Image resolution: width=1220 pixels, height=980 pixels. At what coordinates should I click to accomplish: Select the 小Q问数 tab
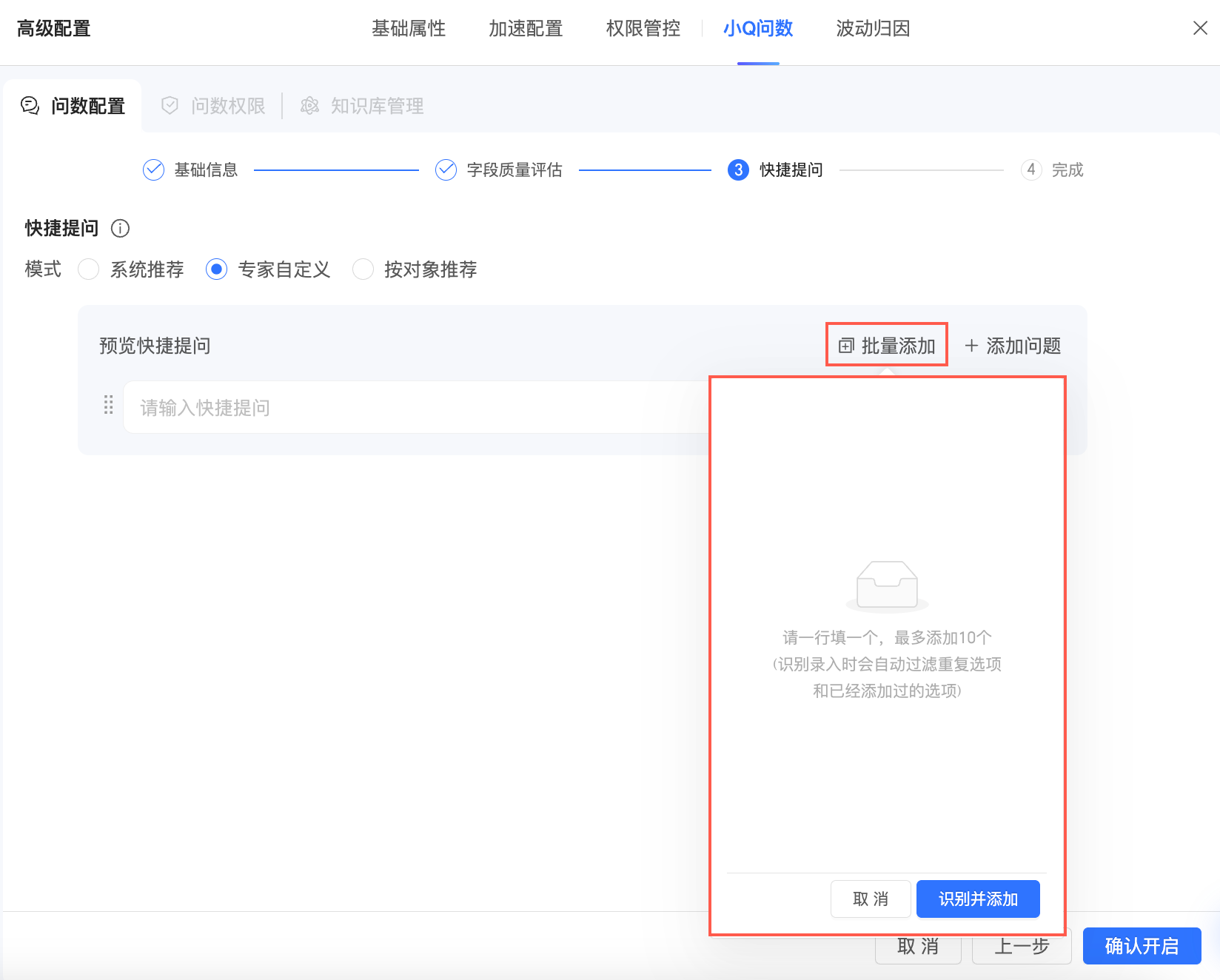(x=758, y=29)
